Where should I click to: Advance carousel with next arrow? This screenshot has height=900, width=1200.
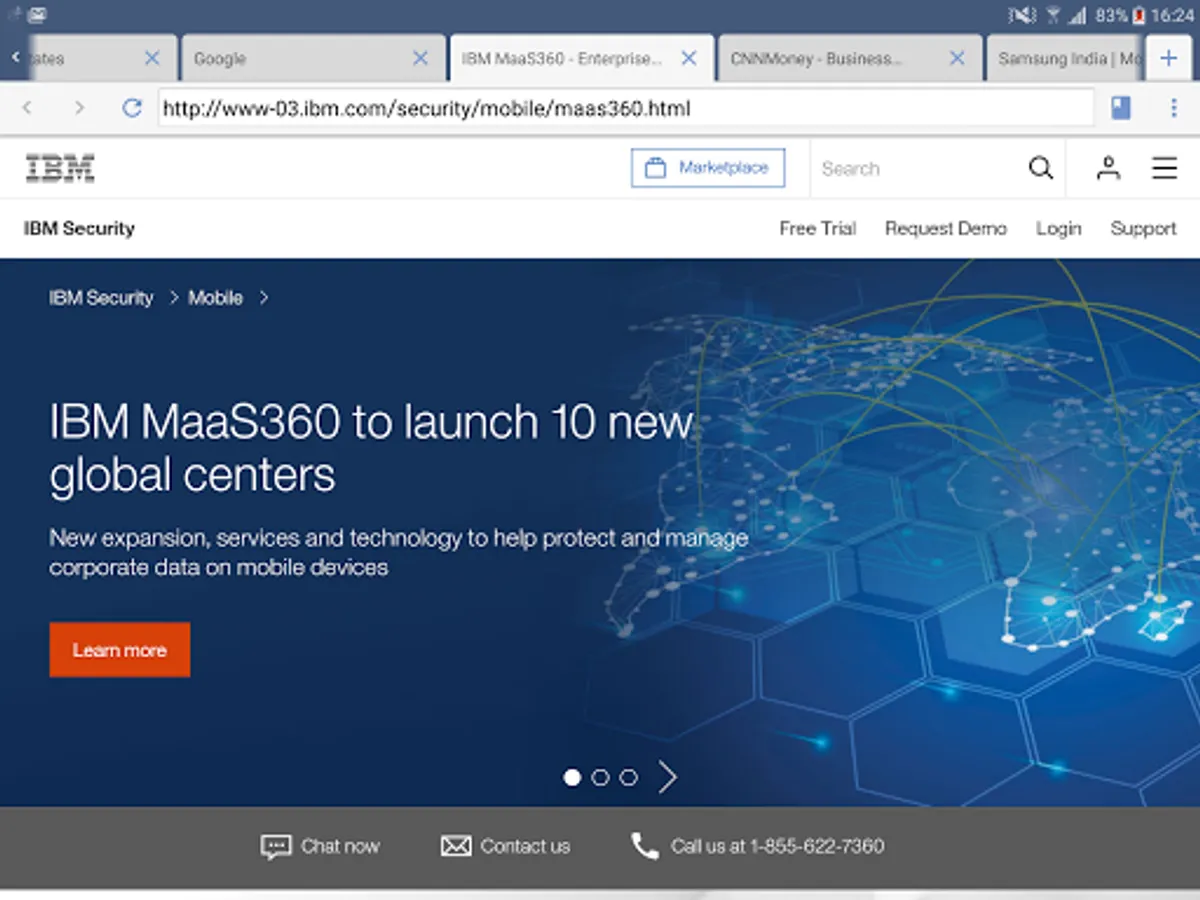(x=667, y=777)
